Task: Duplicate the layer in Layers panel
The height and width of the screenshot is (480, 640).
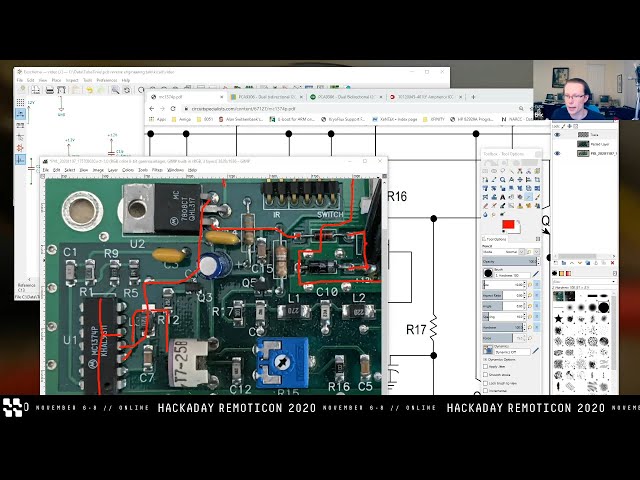Action: click(588, 263)
